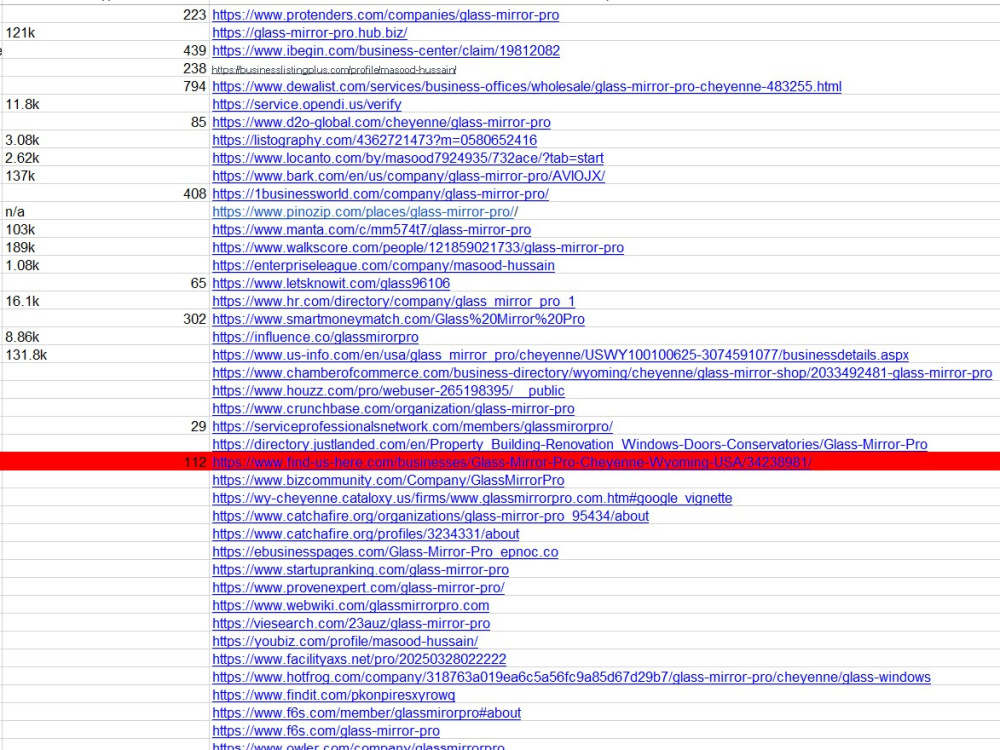Open the serviceprofessionalsnetwork.com members link
This screenshot has width=1000, height=750.
(x=412, y=425)
